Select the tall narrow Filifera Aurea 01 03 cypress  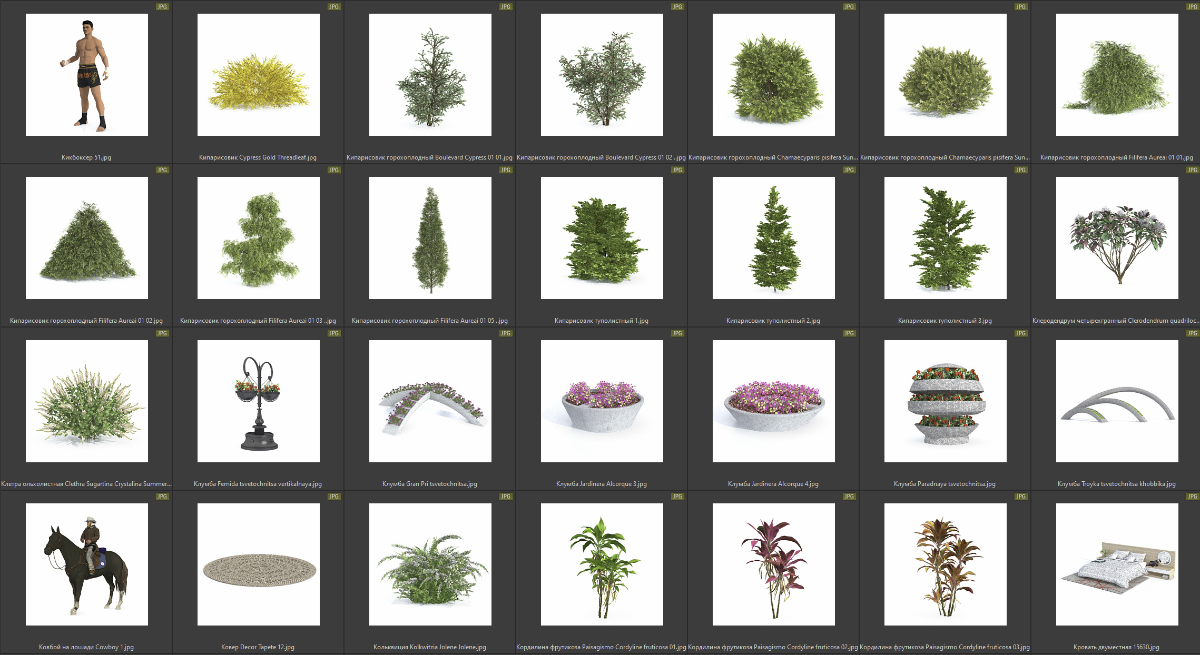coord(430,238)
